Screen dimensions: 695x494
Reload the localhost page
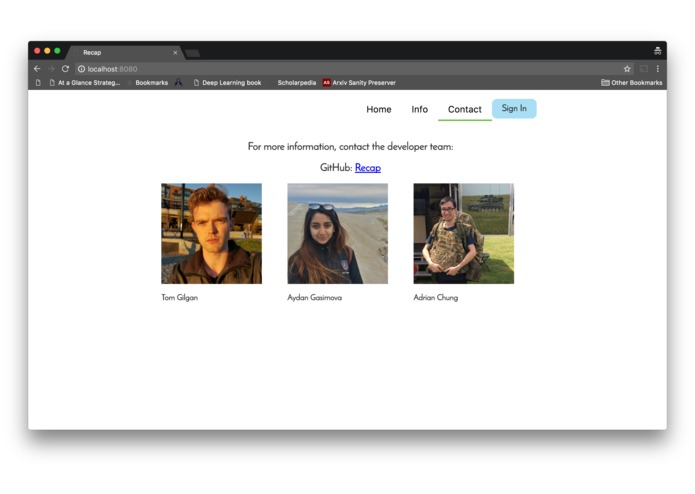tap(65, 69)
